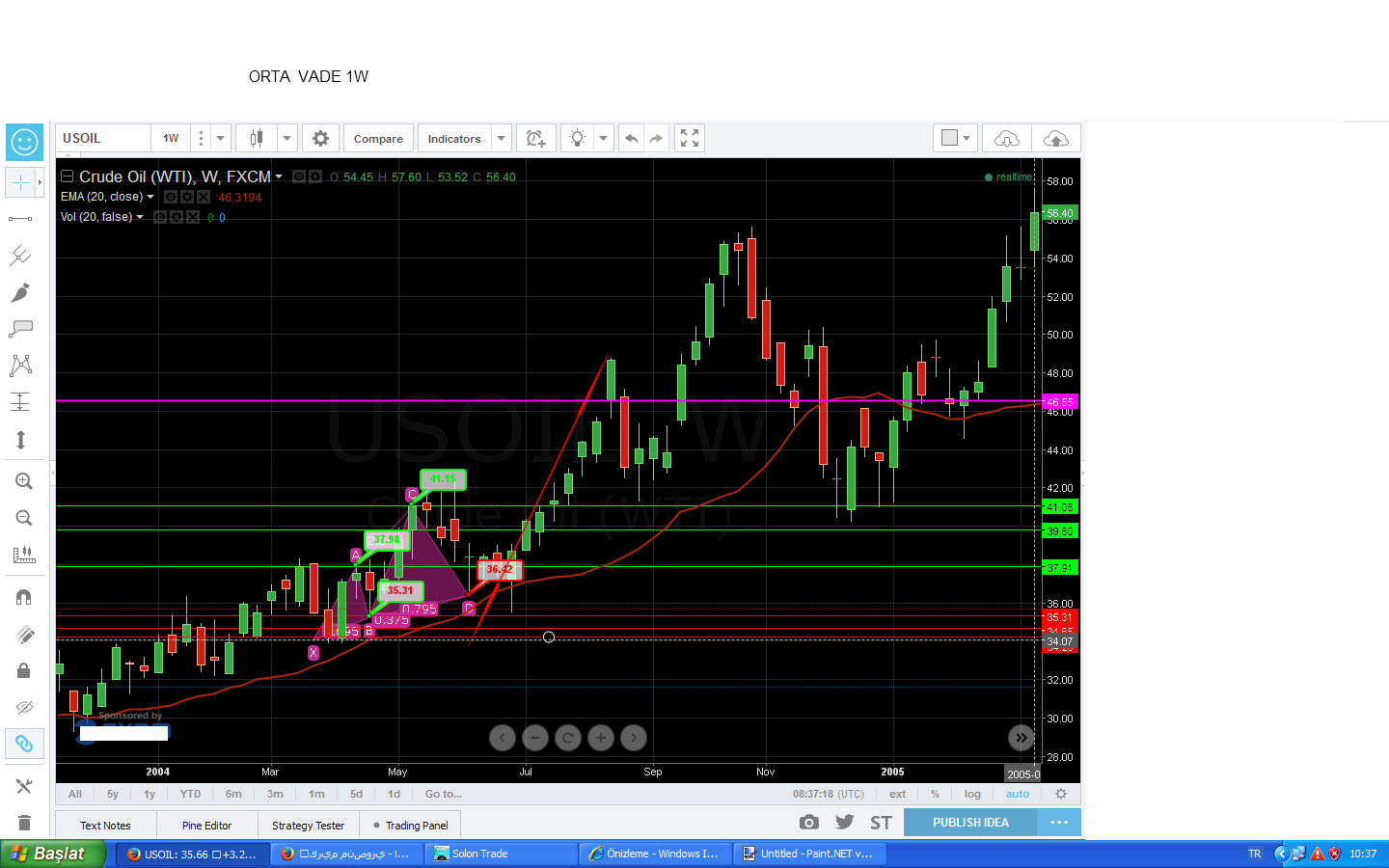This screenshot has width=1389, height=868.
Task: Click the reset chart round button
Action: point(568,738)
